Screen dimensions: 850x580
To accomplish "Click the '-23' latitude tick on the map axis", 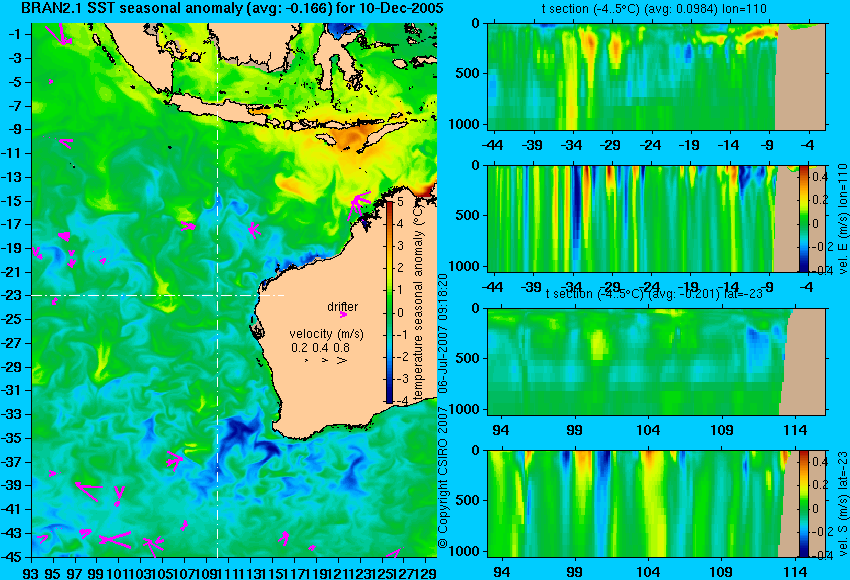I will tap(13, 295).
